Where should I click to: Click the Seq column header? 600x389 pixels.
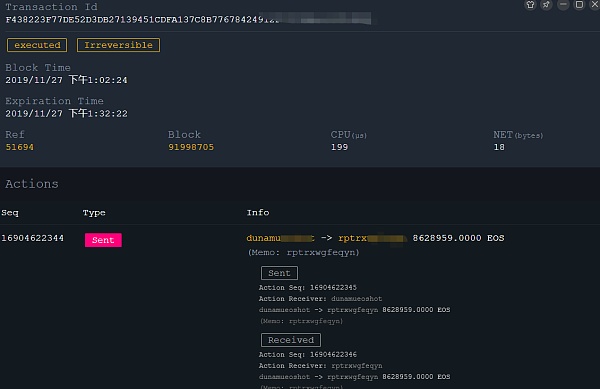10,213
